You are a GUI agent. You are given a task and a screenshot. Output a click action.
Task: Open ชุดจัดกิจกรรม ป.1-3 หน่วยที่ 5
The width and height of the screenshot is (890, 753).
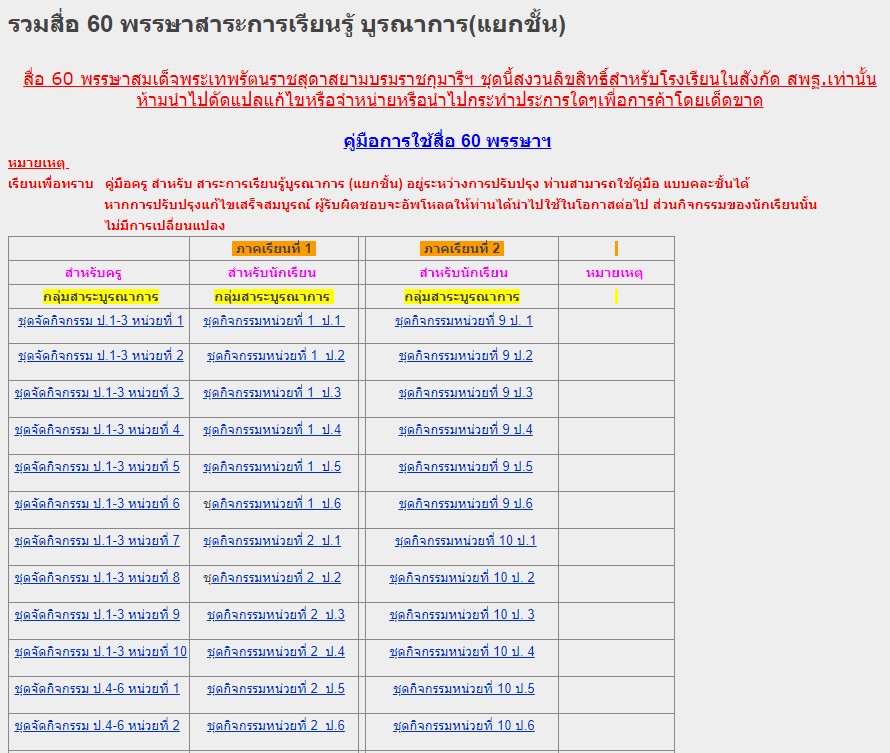97,466
